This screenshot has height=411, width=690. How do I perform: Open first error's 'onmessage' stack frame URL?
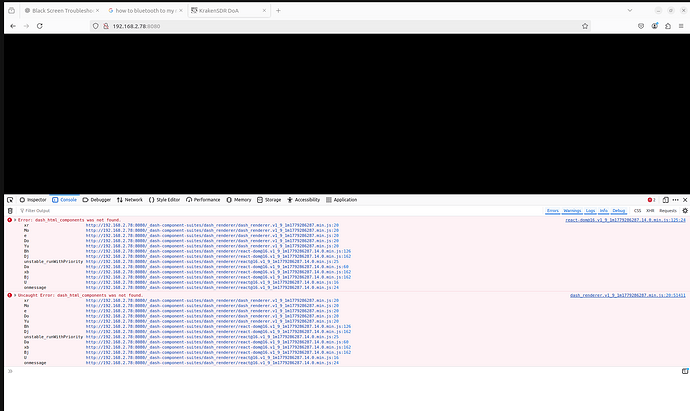coord(212,287)
